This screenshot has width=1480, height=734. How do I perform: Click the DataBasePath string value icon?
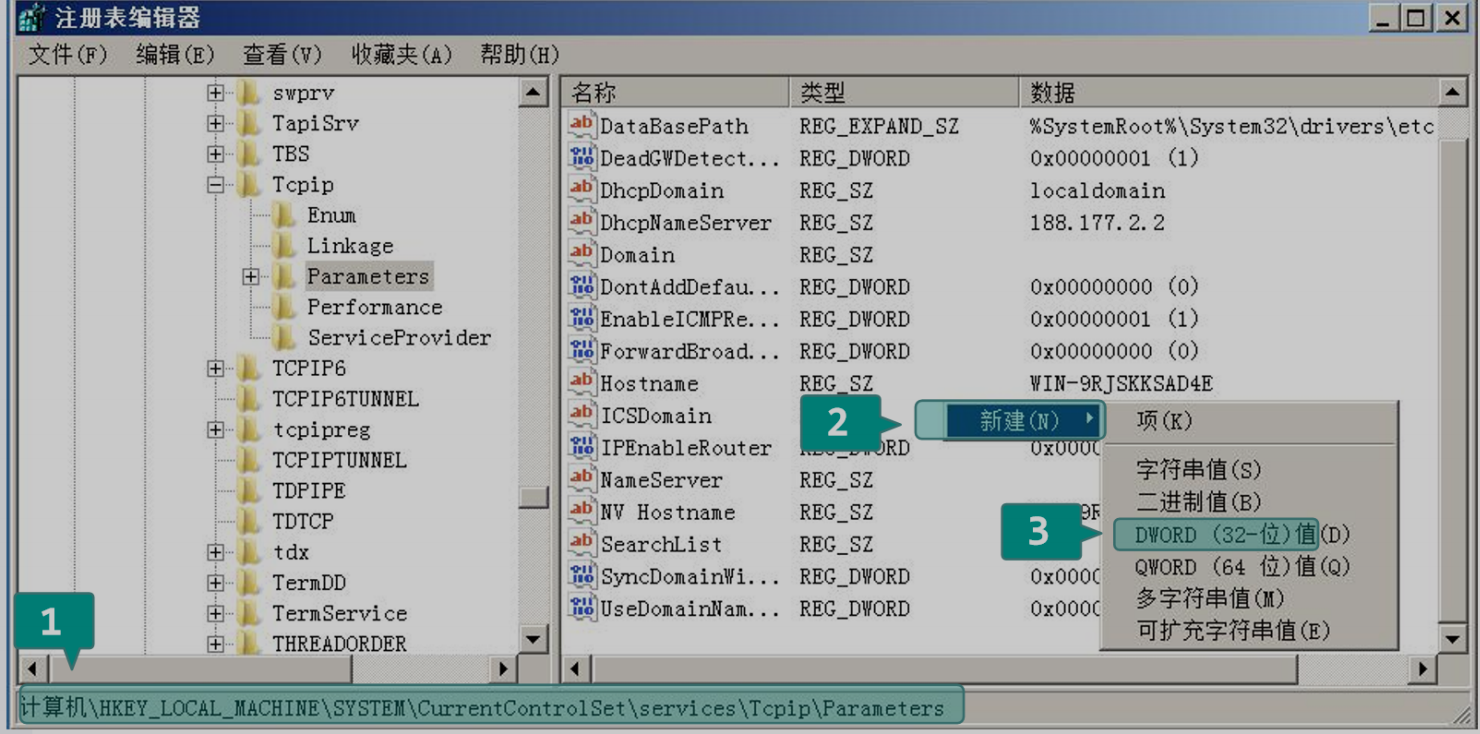(582, 126)
